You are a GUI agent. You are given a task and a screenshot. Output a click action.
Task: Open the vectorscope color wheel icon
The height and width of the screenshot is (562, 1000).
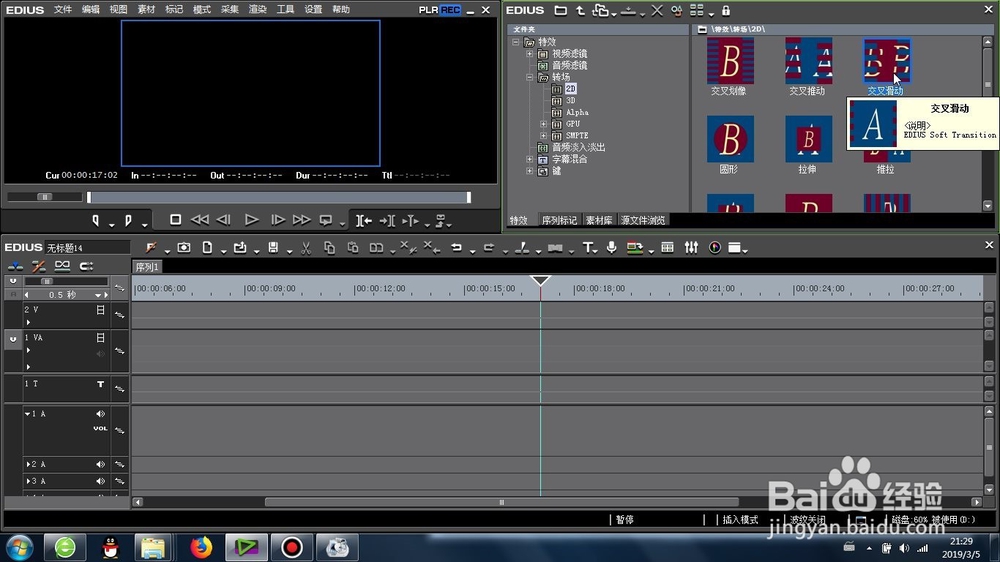point(715,248)
